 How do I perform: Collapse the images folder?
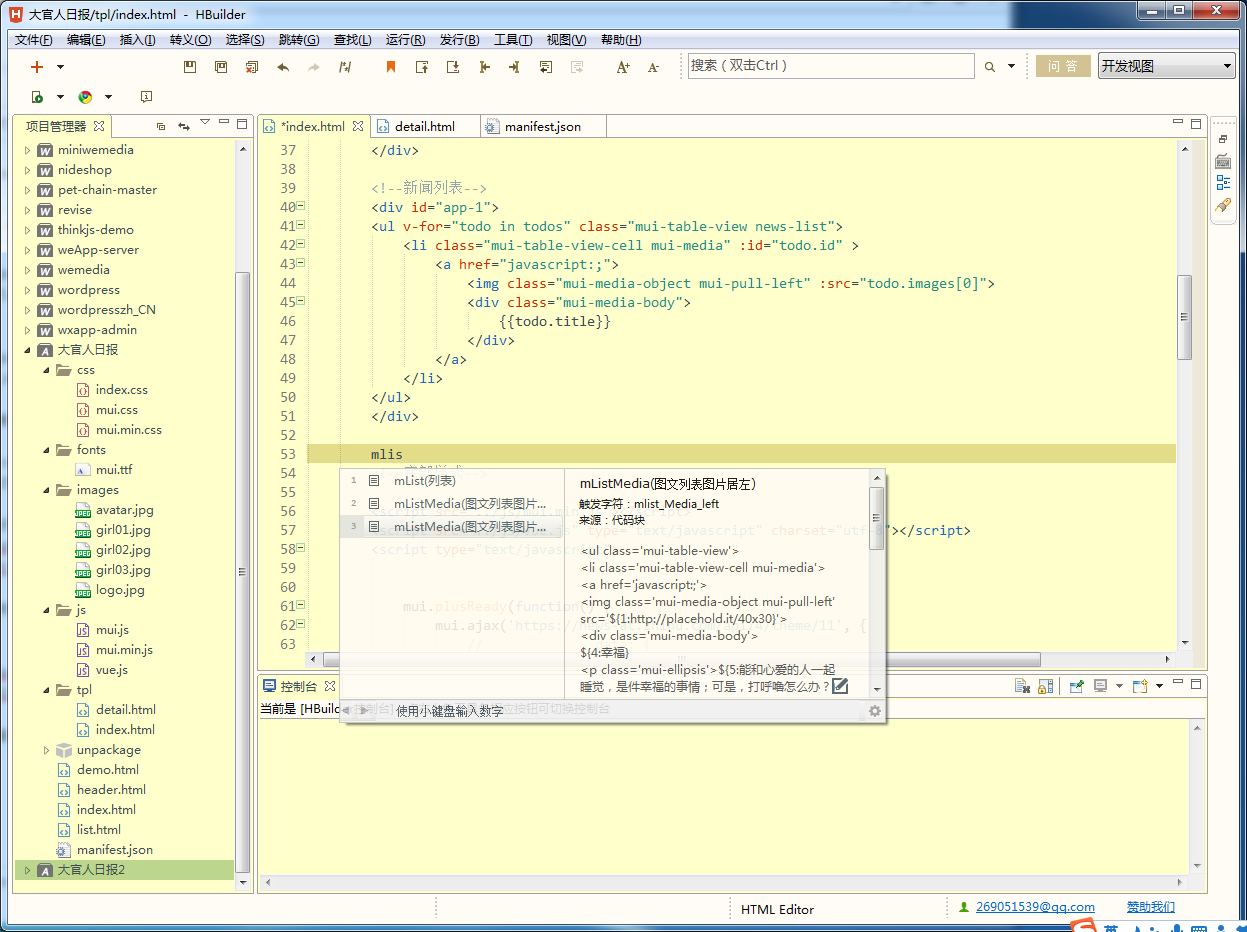(47, 490)
